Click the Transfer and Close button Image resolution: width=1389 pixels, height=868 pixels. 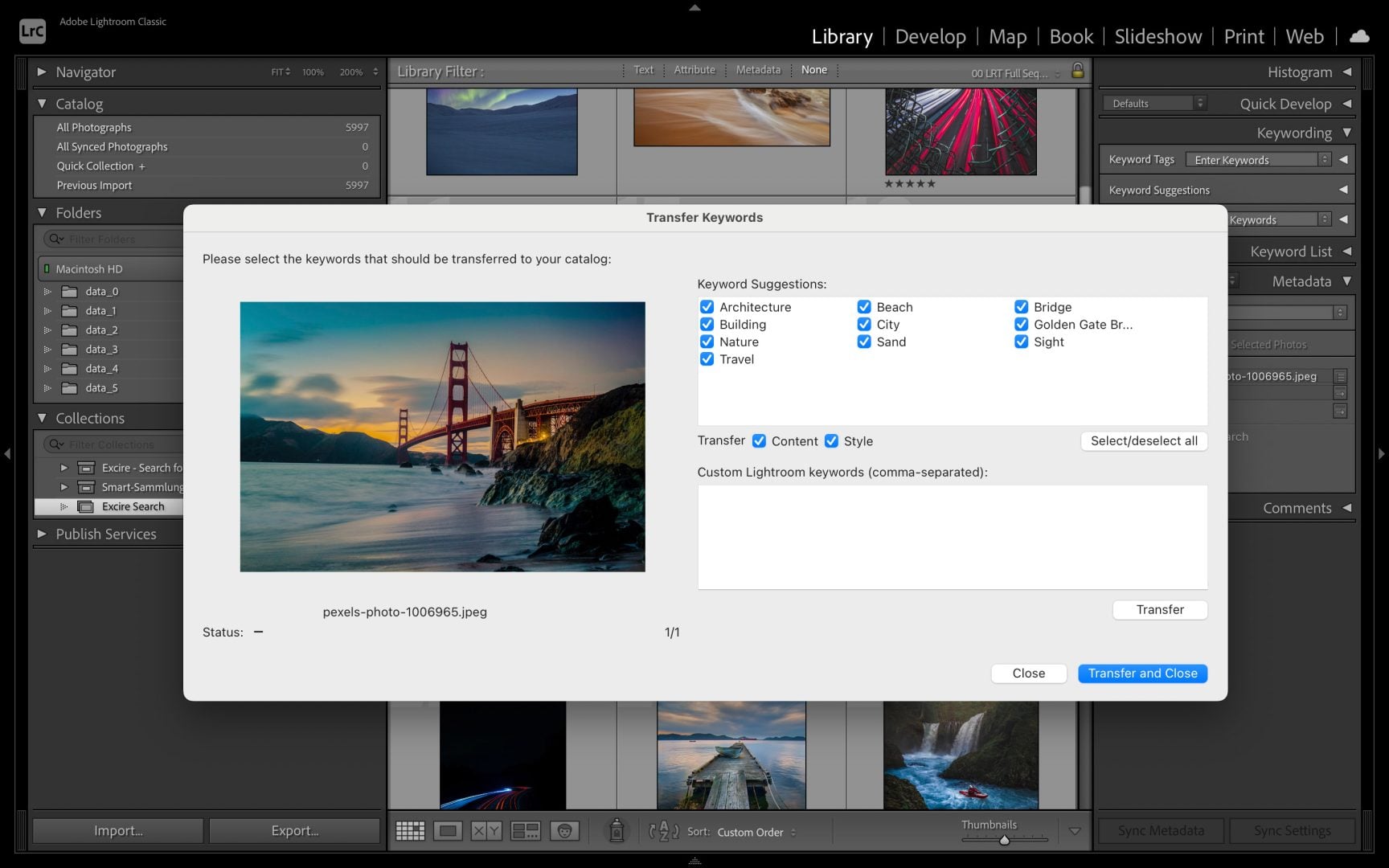(1142, 674)
